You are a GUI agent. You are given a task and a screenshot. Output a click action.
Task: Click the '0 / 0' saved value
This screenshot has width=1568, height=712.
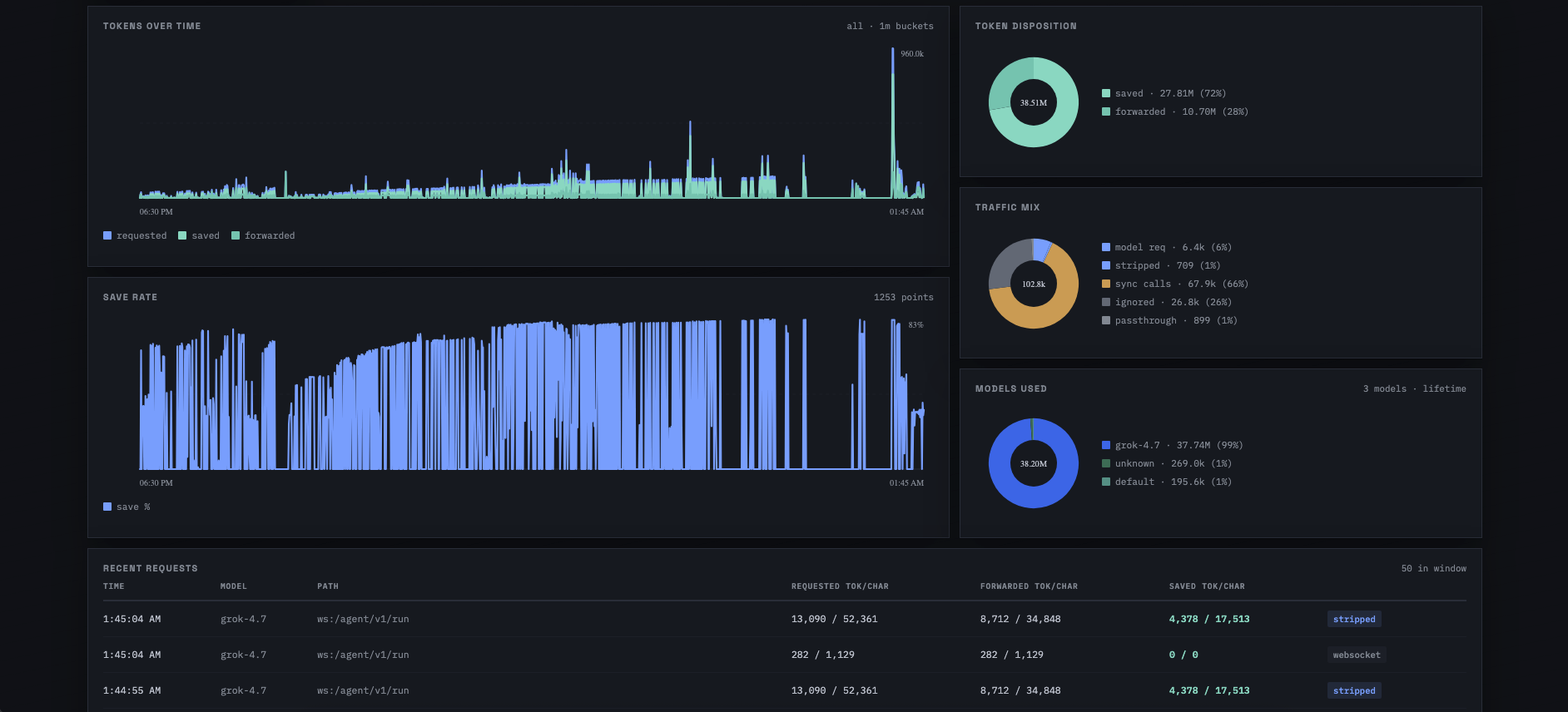pos(1183,655)
